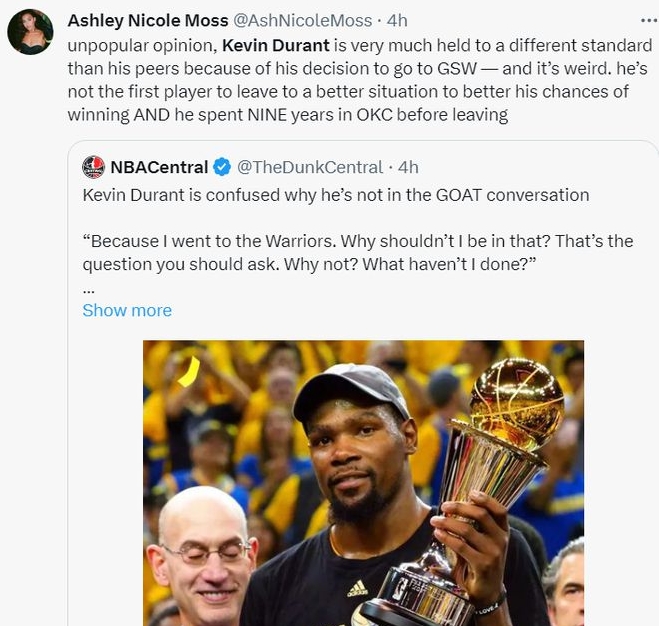Click the @TheDunkCentral handle
661x626 pixels.
coord(309,167)
